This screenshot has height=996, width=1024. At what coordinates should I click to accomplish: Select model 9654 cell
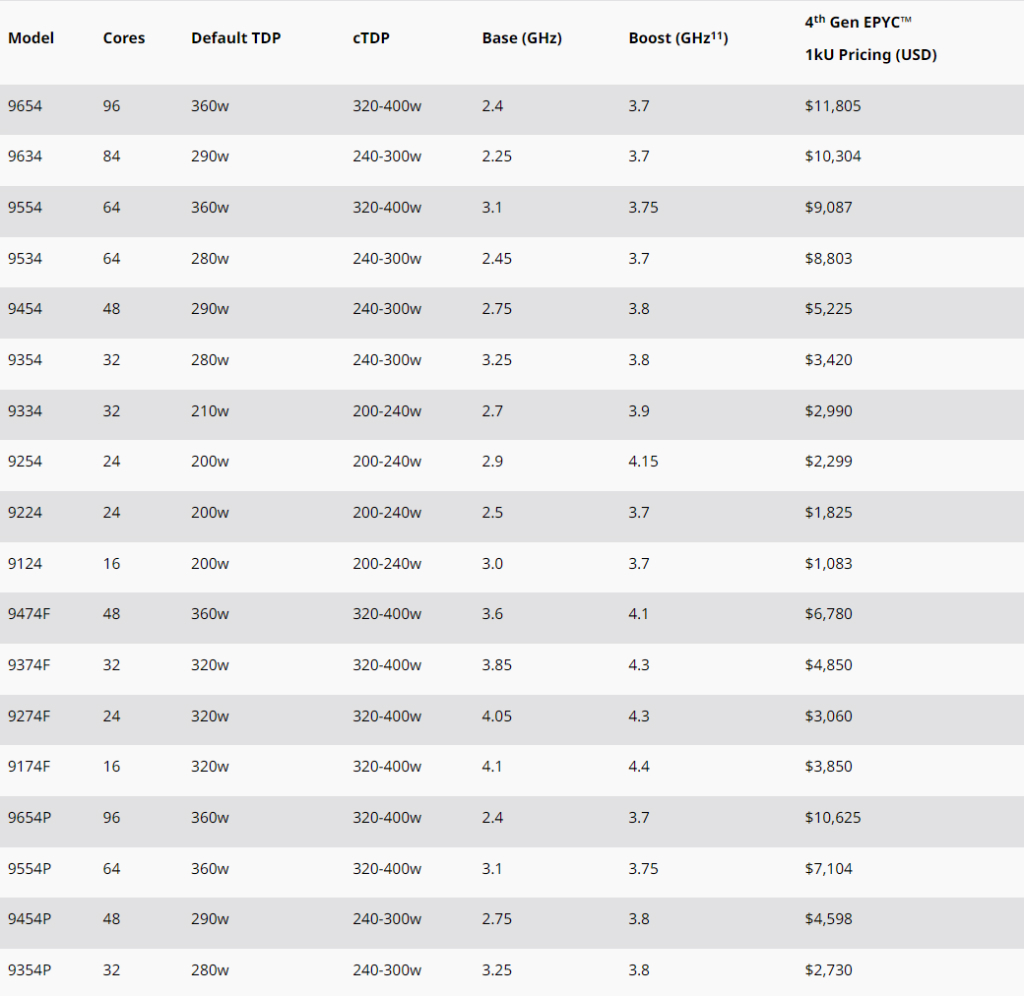click(x=25, y=106)
